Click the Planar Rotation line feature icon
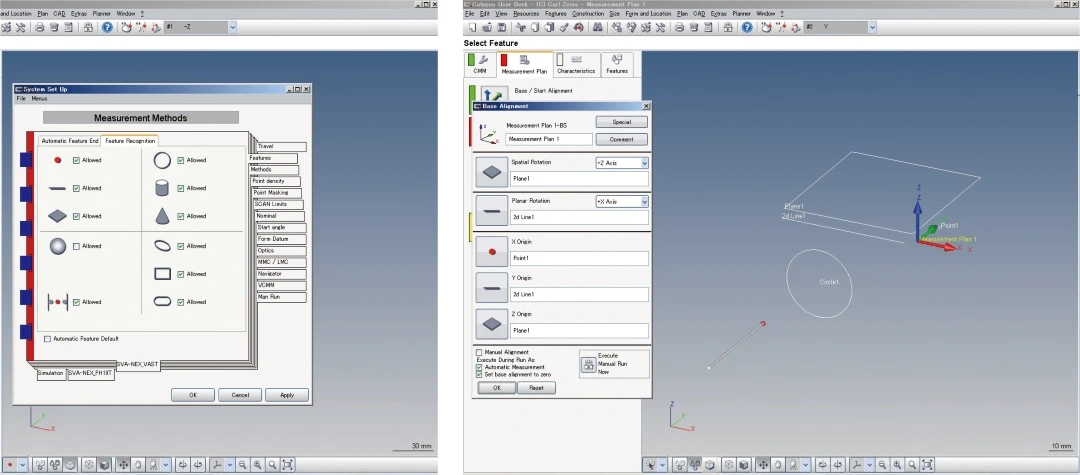The height and width of the screenshot is (475, 1080). [x=489, y=209]
